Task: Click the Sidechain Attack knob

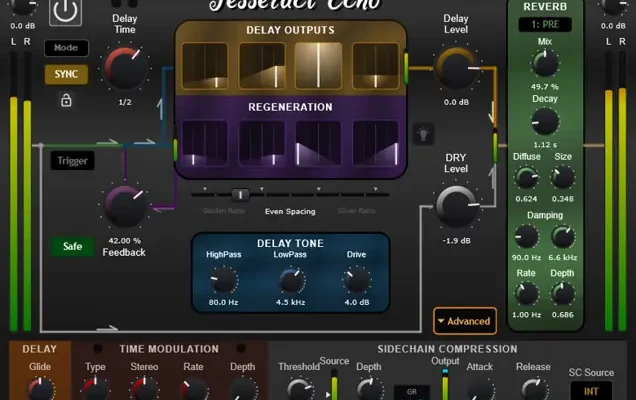Action: pos(480,389)
